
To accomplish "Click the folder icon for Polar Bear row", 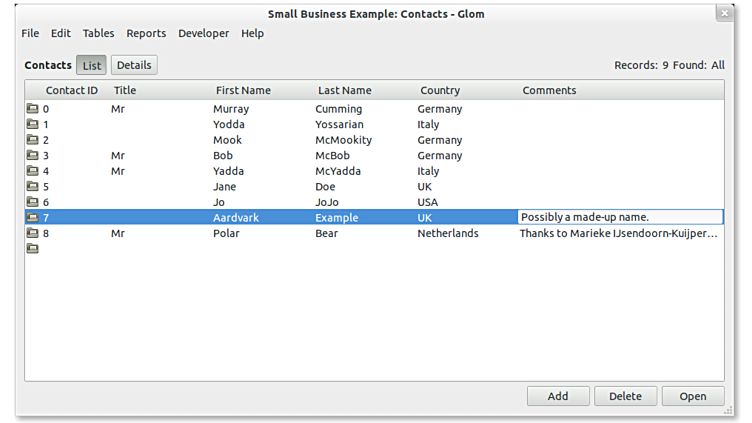I will coord(32,233).
